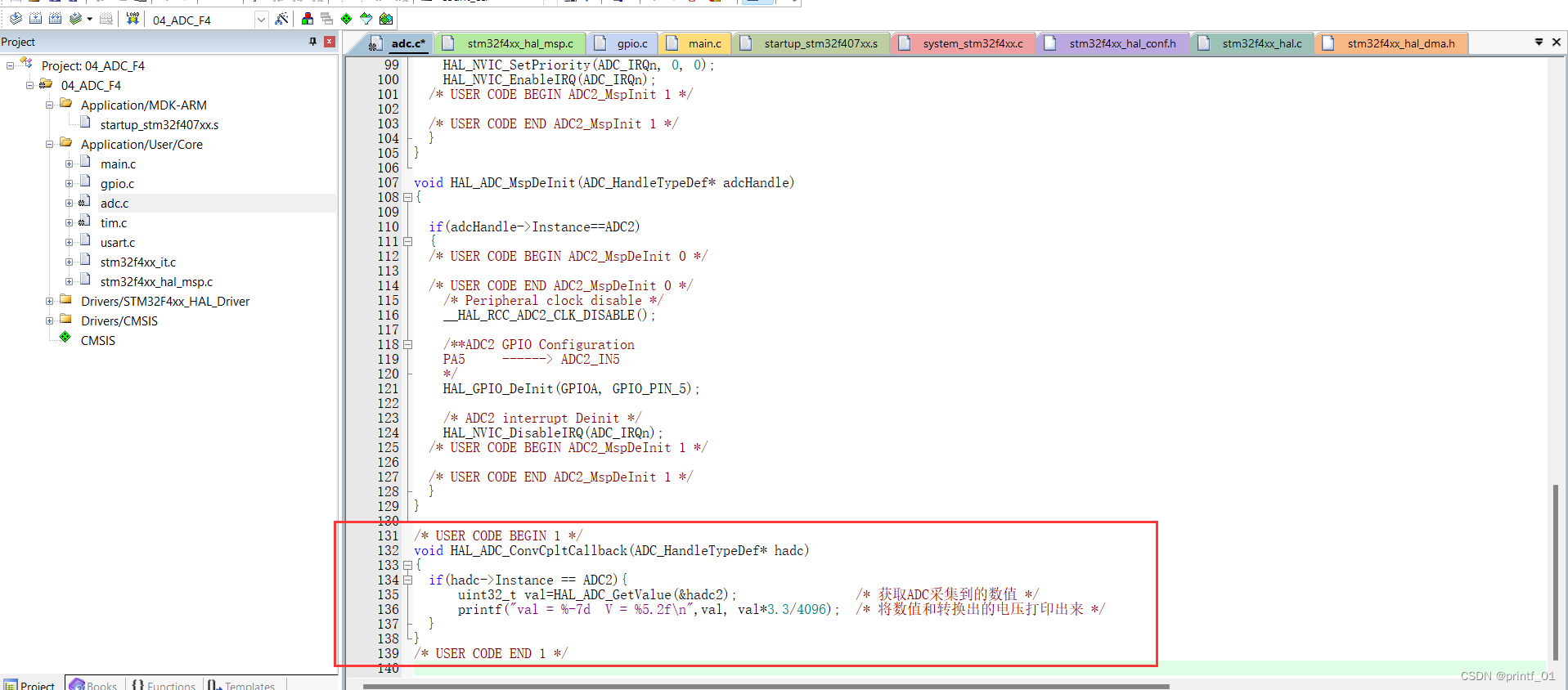Select tim.c in the project tree
The width and height of the screenshot is (1568, 690).
tap(114, 223)
